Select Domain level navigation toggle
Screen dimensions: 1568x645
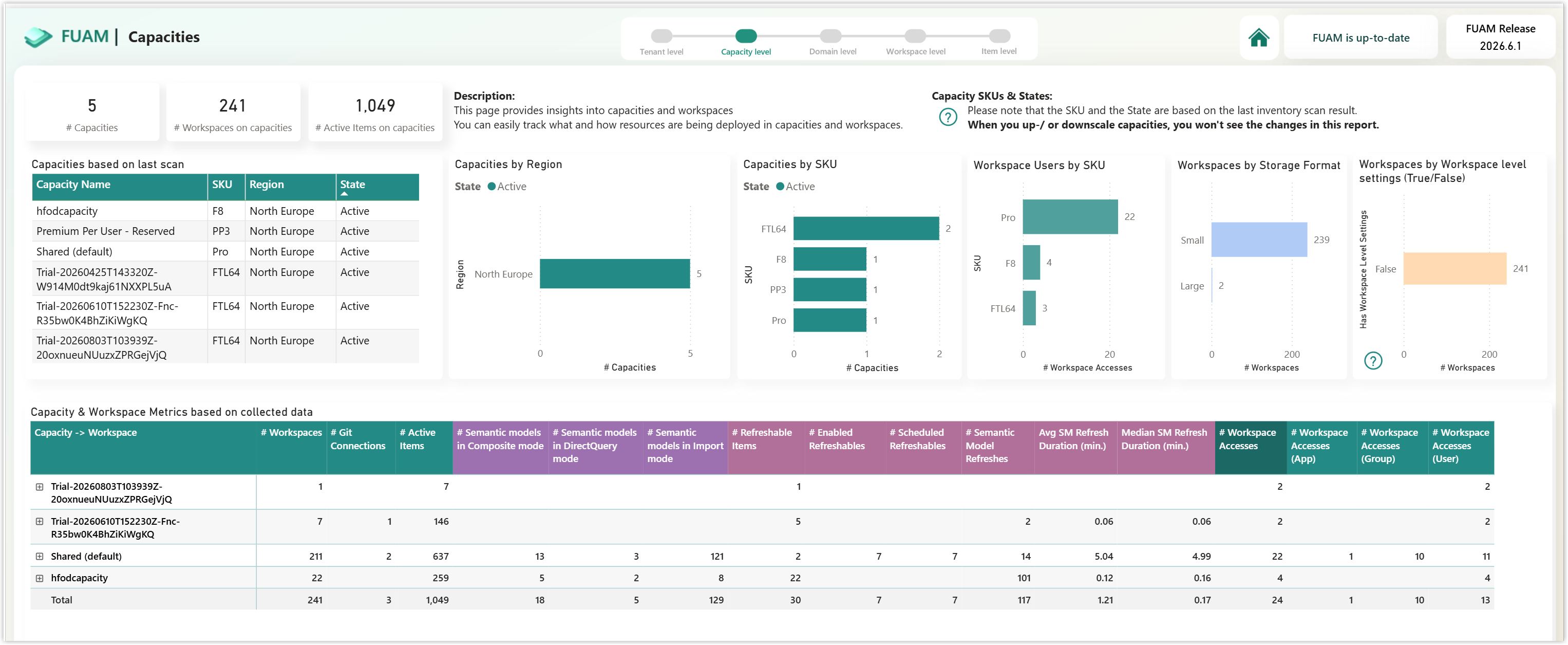coord(830,36)
